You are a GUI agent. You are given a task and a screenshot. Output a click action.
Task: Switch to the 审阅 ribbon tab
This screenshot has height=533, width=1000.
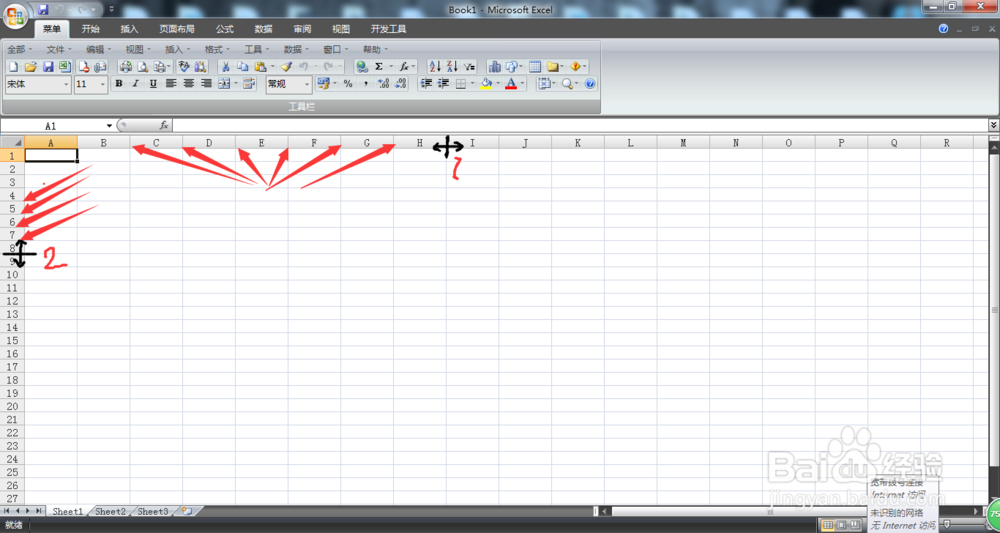pyautogui.click(x=302, y=29)
